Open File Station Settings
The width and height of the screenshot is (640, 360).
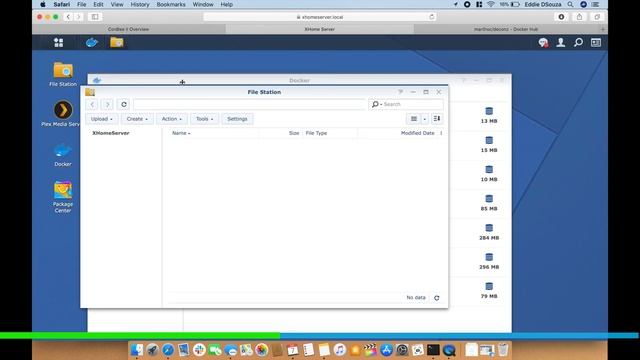(237, 119)
